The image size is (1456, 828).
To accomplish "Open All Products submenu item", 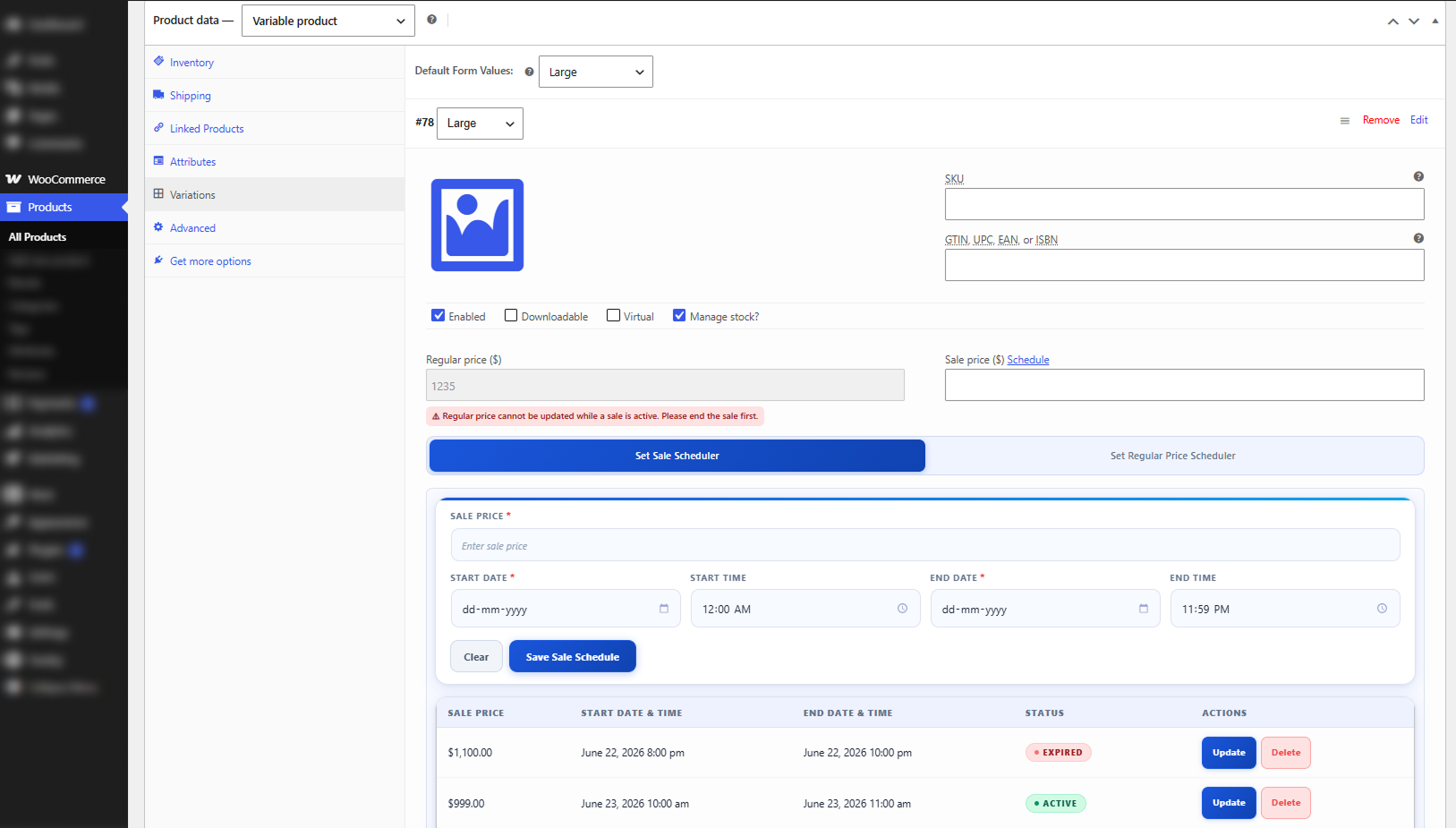I will (x=38, y=237).
